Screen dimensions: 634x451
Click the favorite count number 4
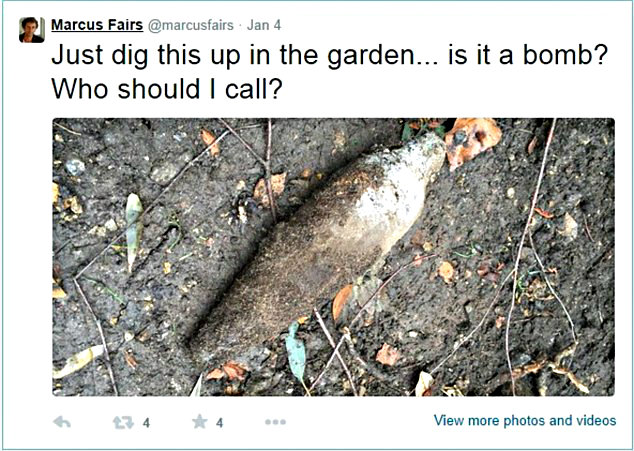click(219, 423)
